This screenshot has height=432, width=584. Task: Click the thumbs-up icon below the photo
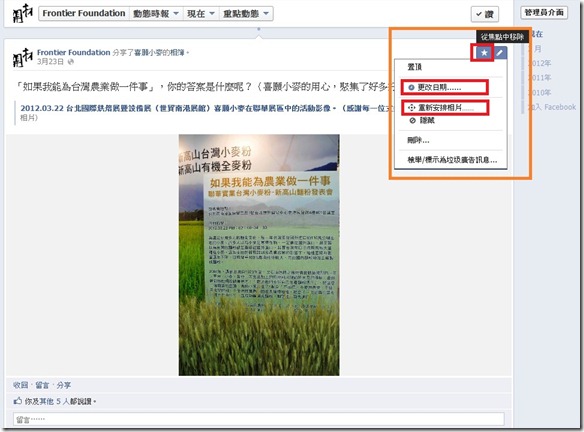tap(18, 401)
